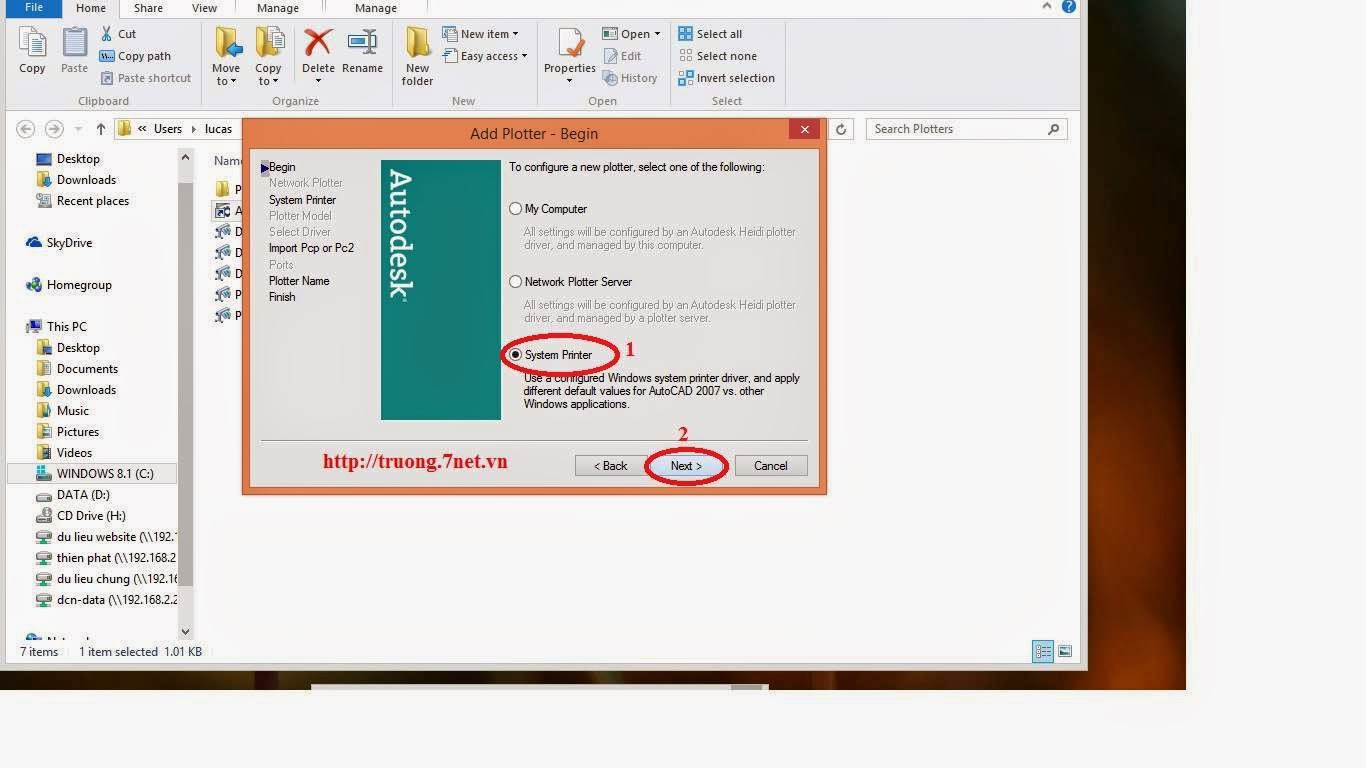Click Paste shortcut command
This screenshot has height=768, width=1366.
(145, 78)
